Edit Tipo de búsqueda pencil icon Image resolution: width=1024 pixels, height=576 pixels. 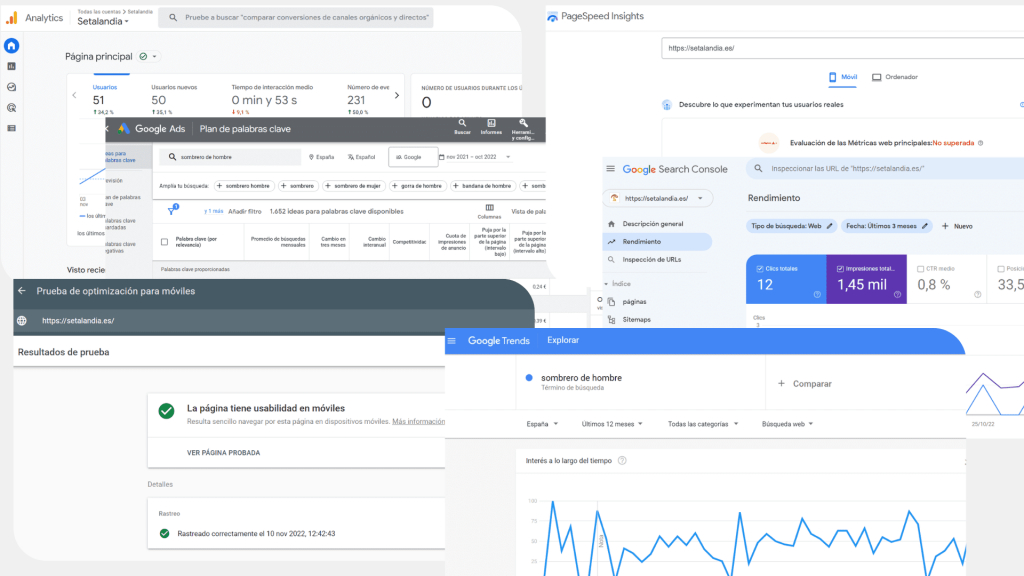click(829, 226)
